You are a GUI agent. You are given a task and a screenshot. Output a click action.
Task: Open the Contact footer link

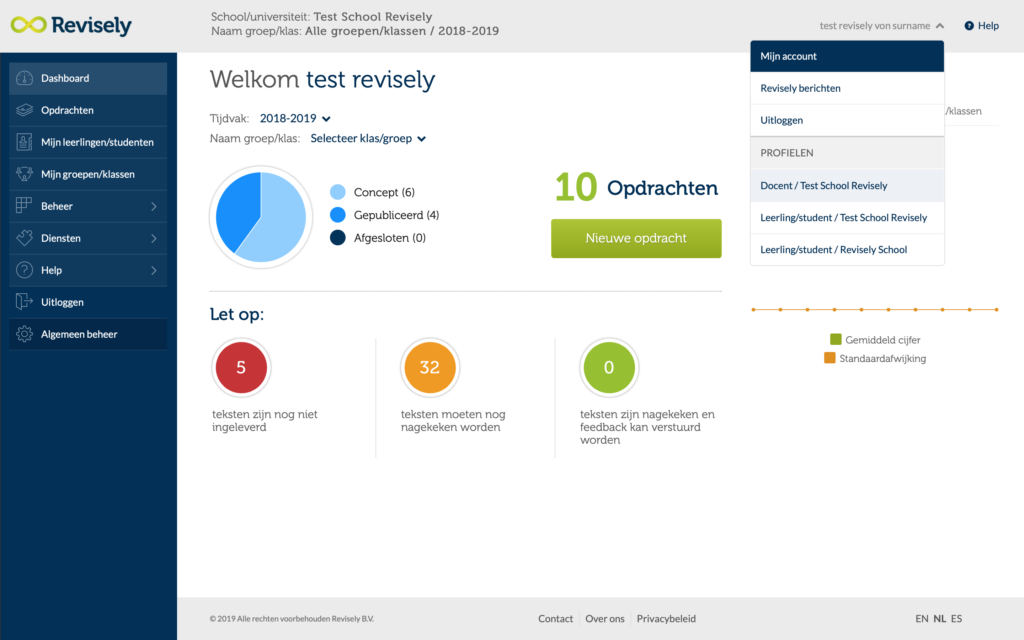(555, 618)
